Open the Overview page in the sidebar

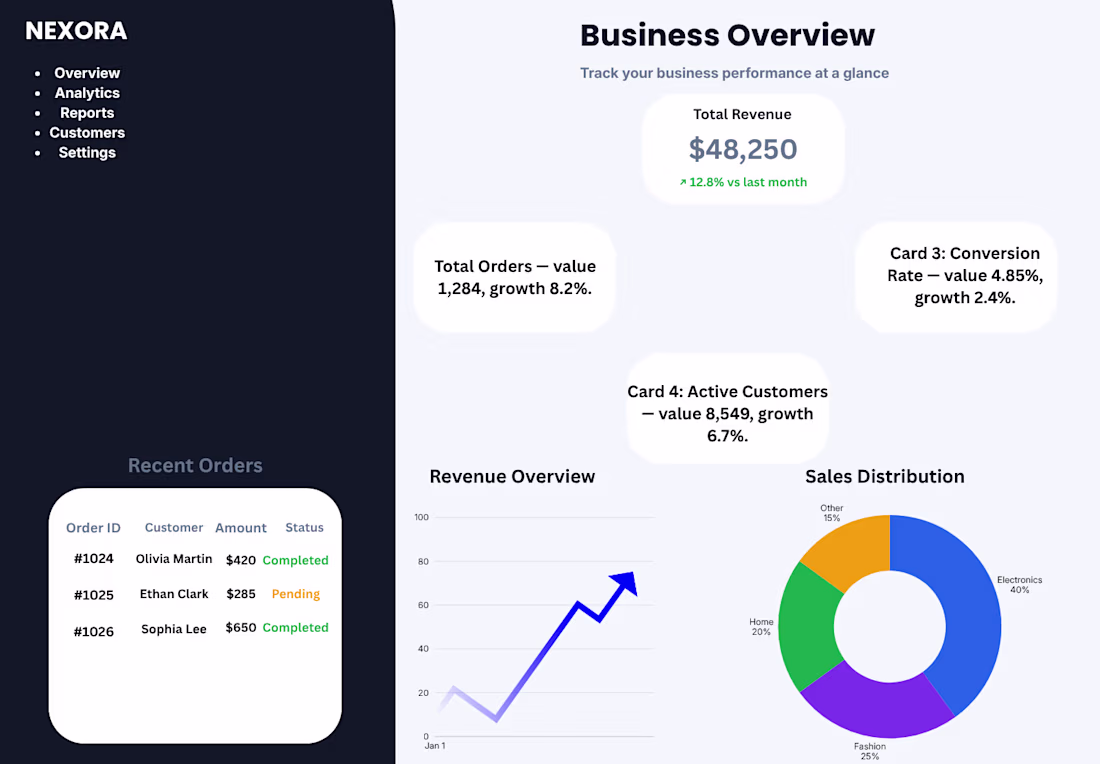pos(87,73)
